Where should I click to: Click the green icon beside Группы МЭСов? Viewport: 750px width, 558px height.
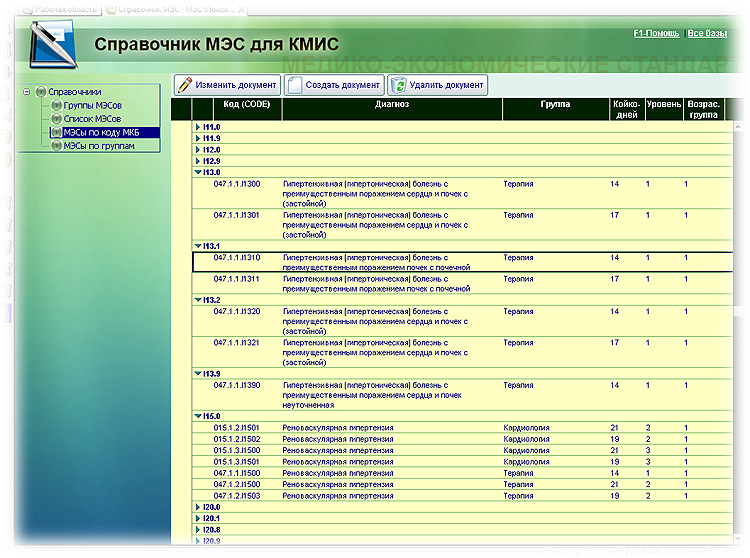[x=56, y=105]
